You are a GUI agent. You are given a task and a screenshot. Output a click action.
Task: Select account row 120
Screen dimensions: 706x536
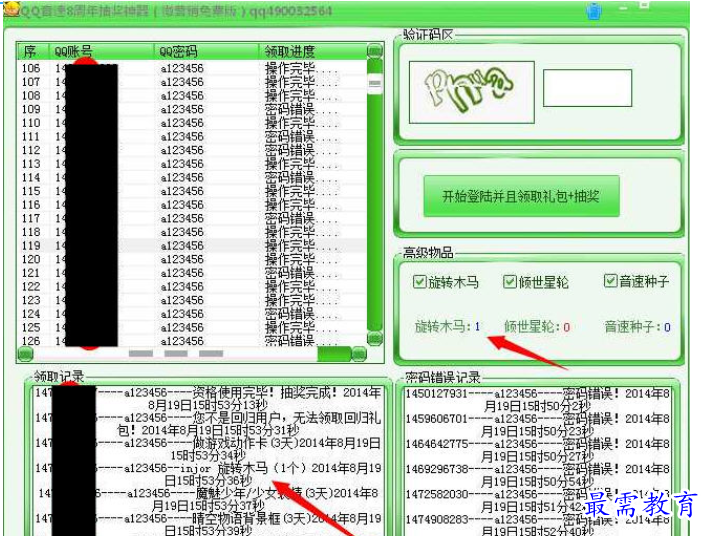tap(192, 259)
